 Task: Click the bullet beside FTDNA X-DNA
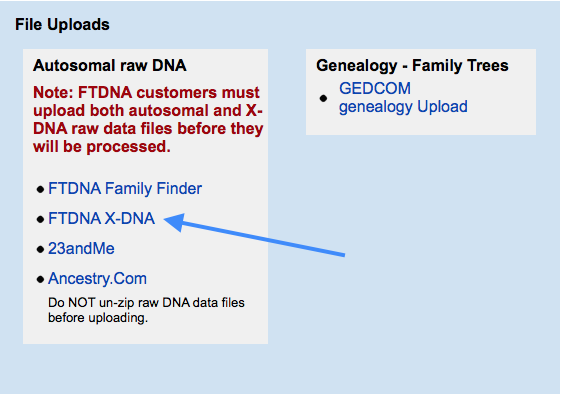click(40, 220)
